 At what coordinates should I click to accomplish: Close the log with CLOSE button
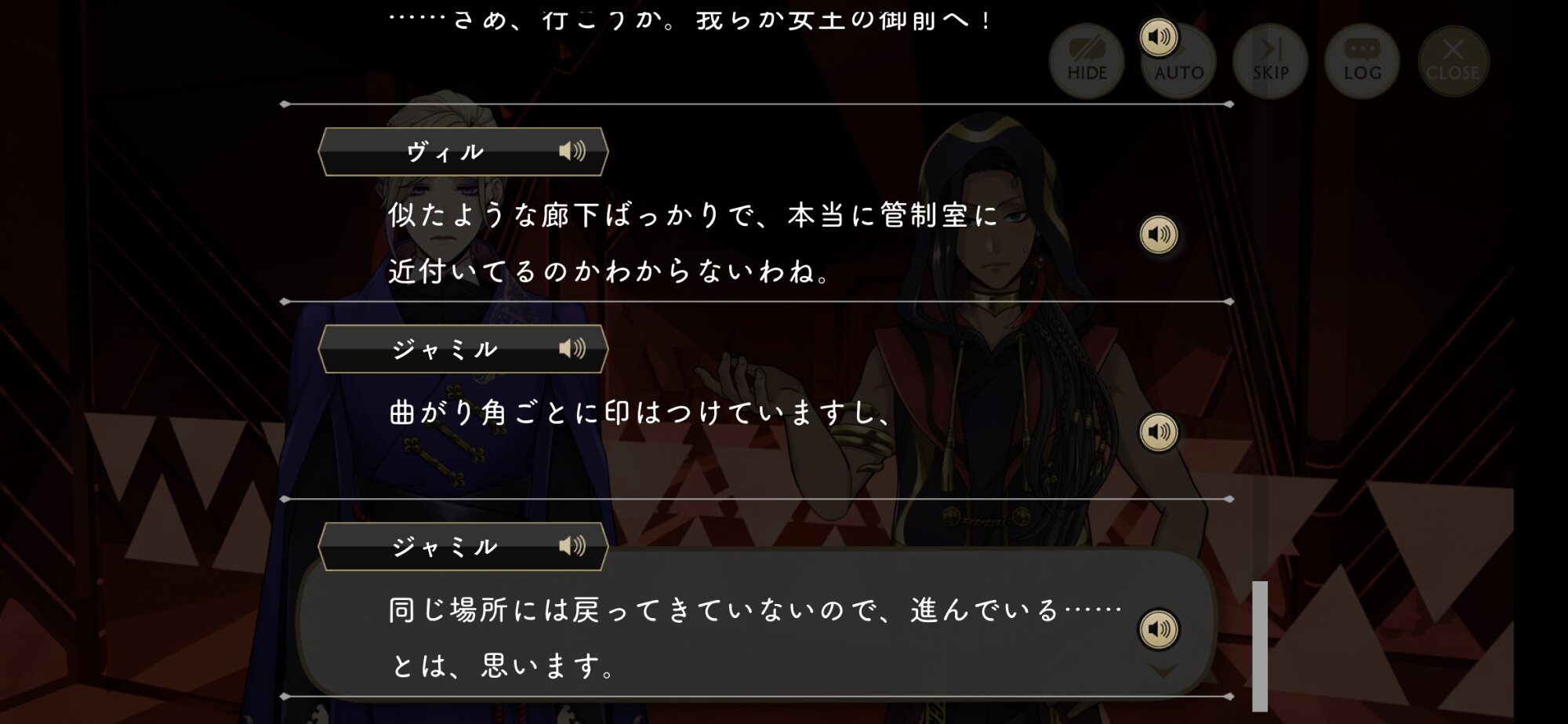[1454, 61]
